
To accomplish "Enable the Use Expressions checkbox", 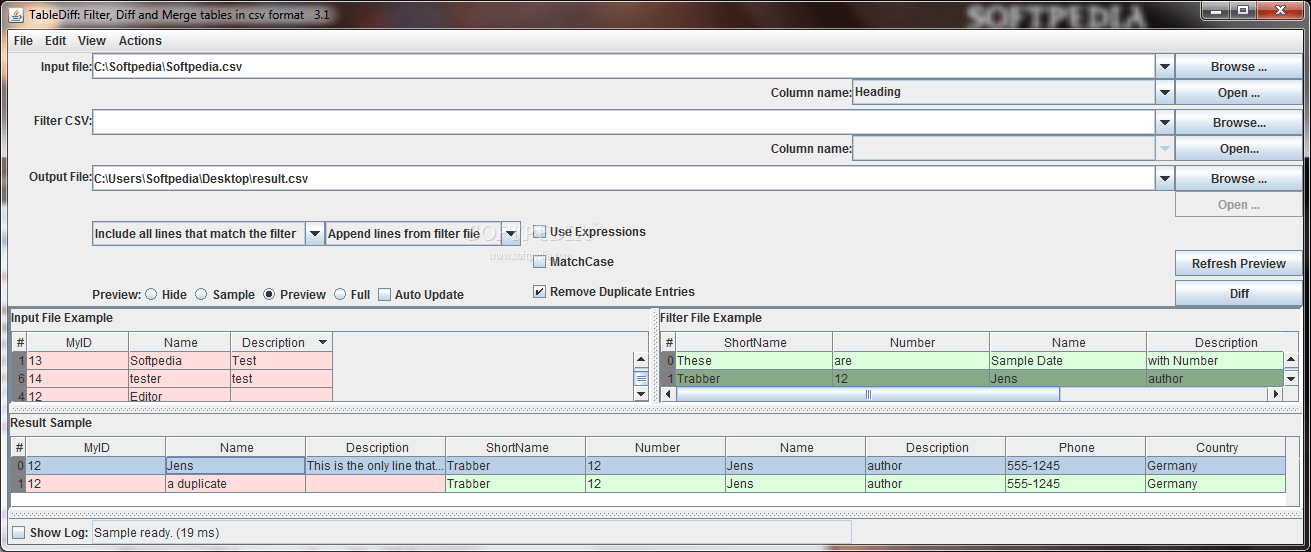I will [x=540, y=232].
